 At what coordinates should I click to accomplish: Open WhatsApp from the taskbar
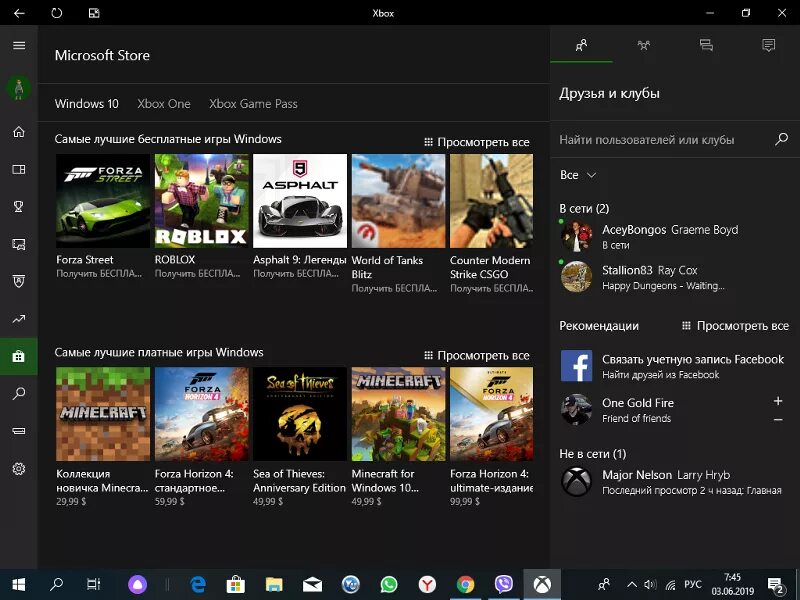[x=389, y=584]
